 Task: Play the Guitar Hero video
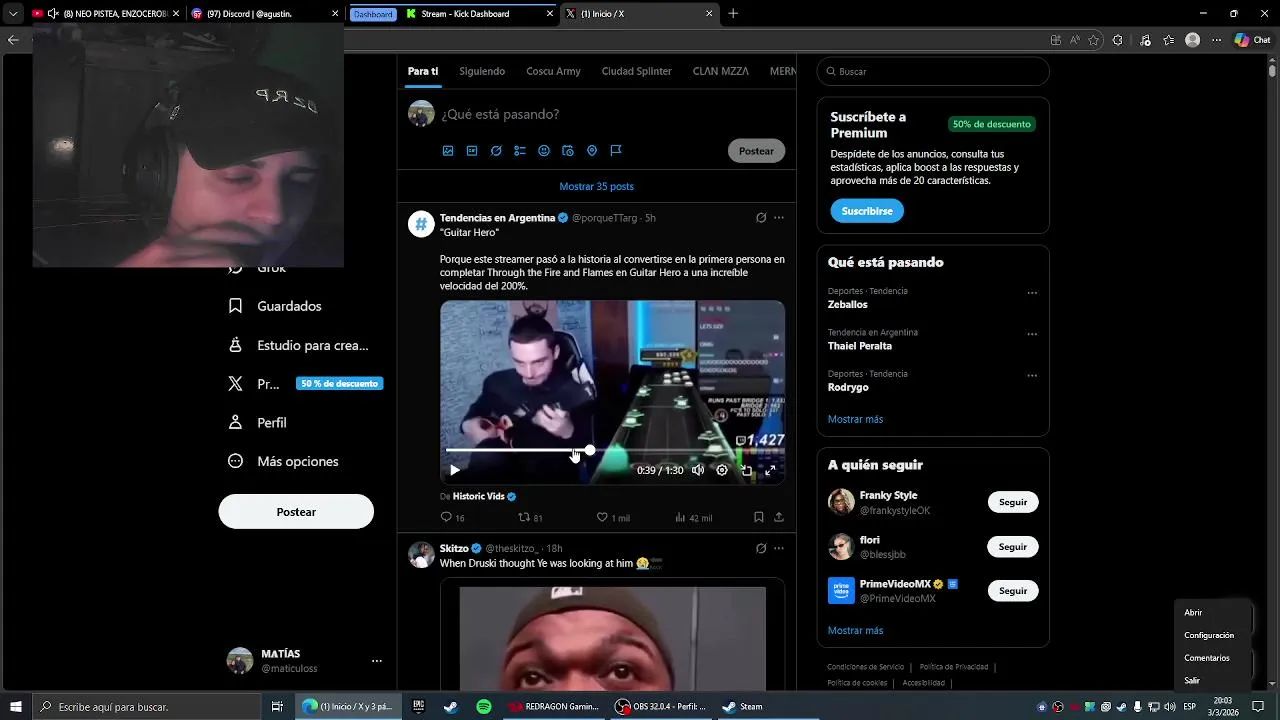coord(454,470)
